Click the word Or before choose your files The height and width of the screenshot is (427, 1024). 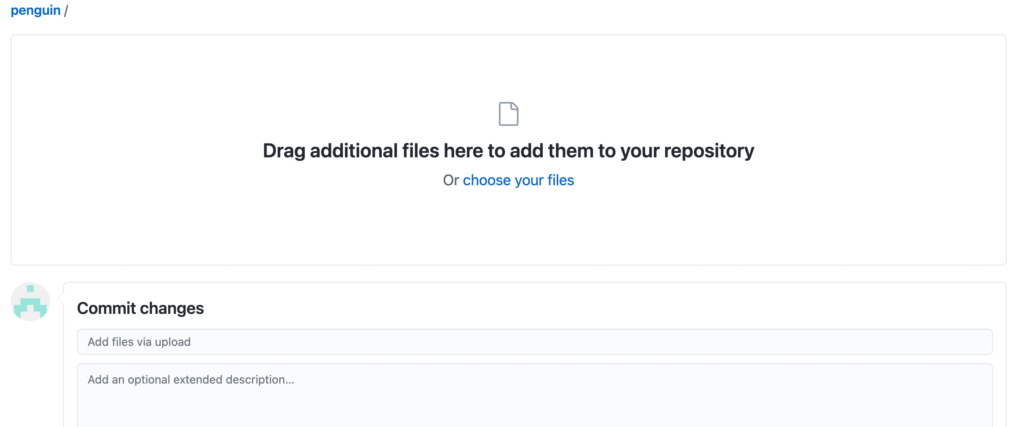(451, 180)
